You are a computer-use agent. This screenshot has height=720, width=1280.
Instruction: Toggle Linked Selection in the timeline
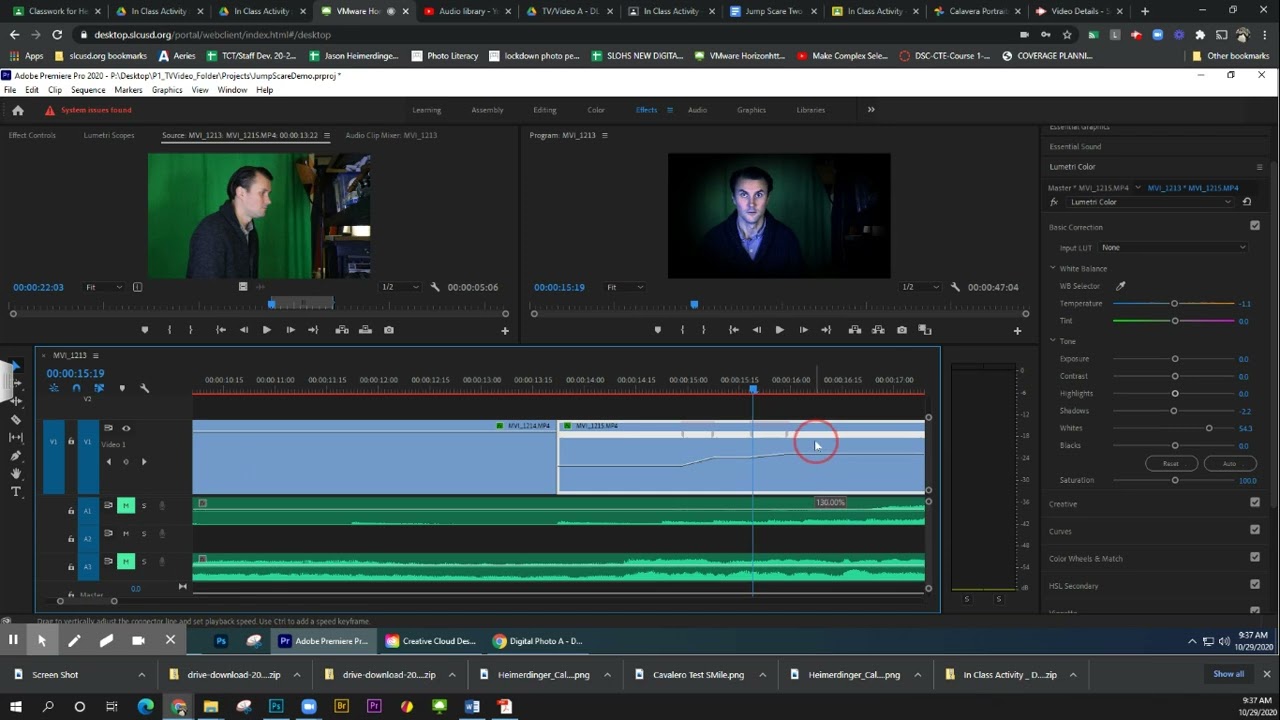click(99, 388)
